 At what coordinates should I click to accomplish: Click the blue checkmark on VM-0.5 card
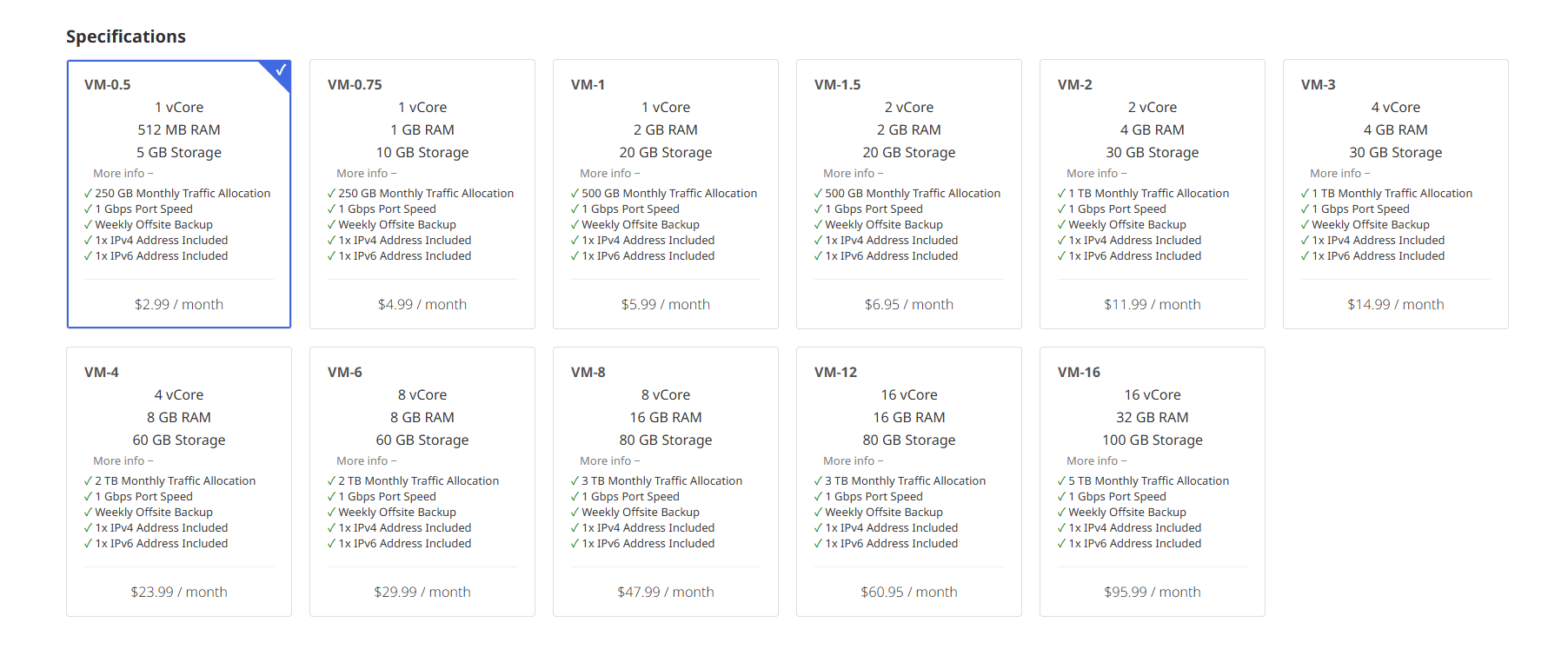(280, 70)
